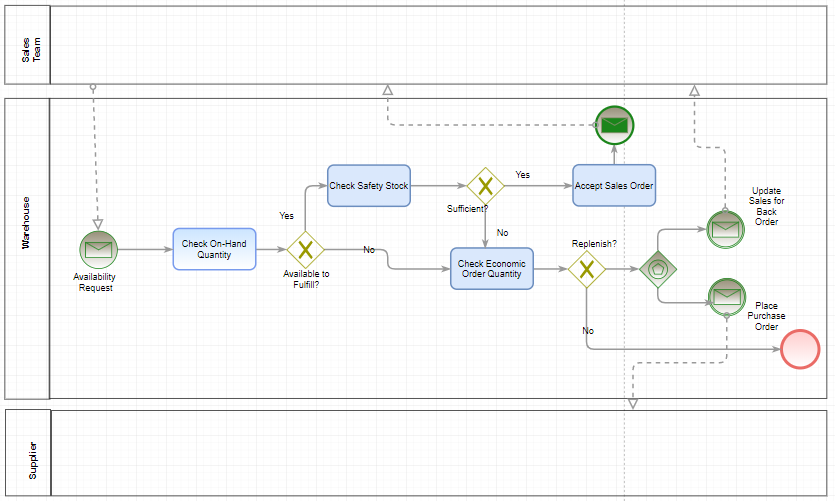Click the Availability Request label
Screen dimensions: 835x501
(95, 282)
